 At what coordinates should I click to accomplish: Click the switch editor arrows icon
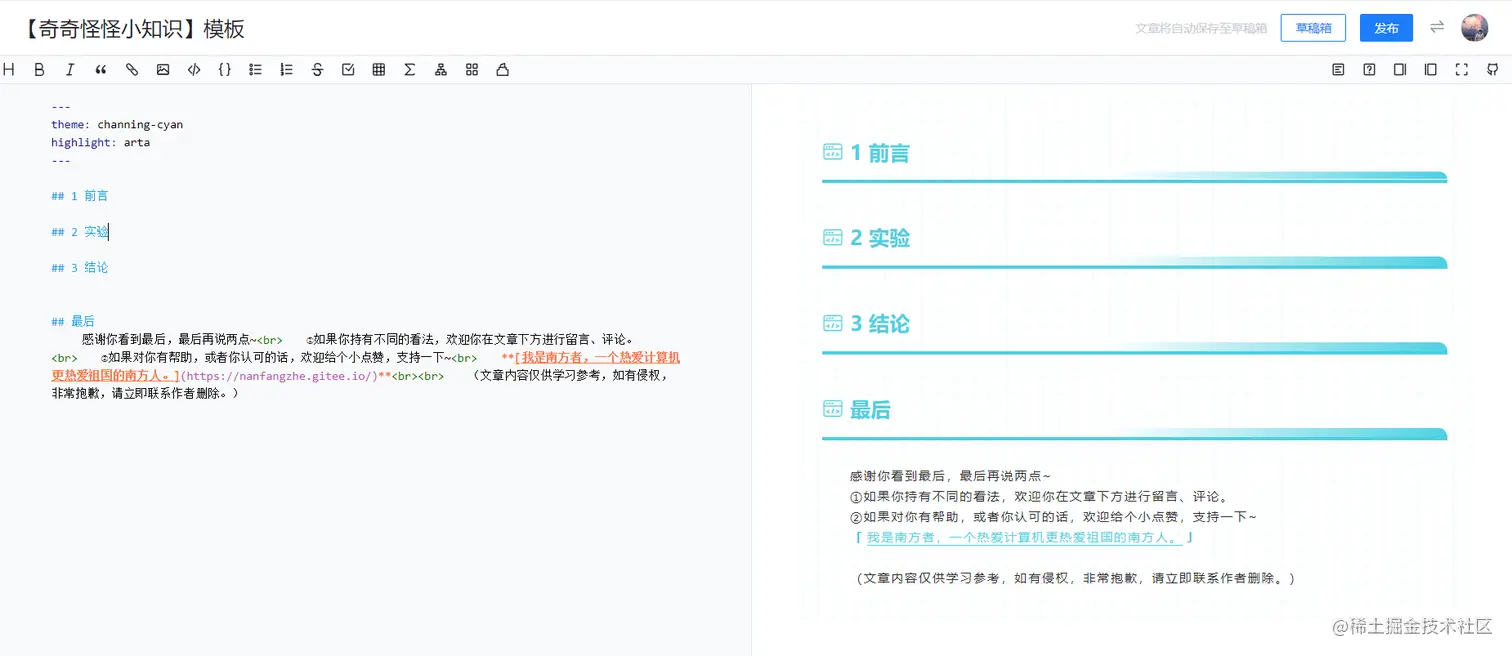(1437, 27)
